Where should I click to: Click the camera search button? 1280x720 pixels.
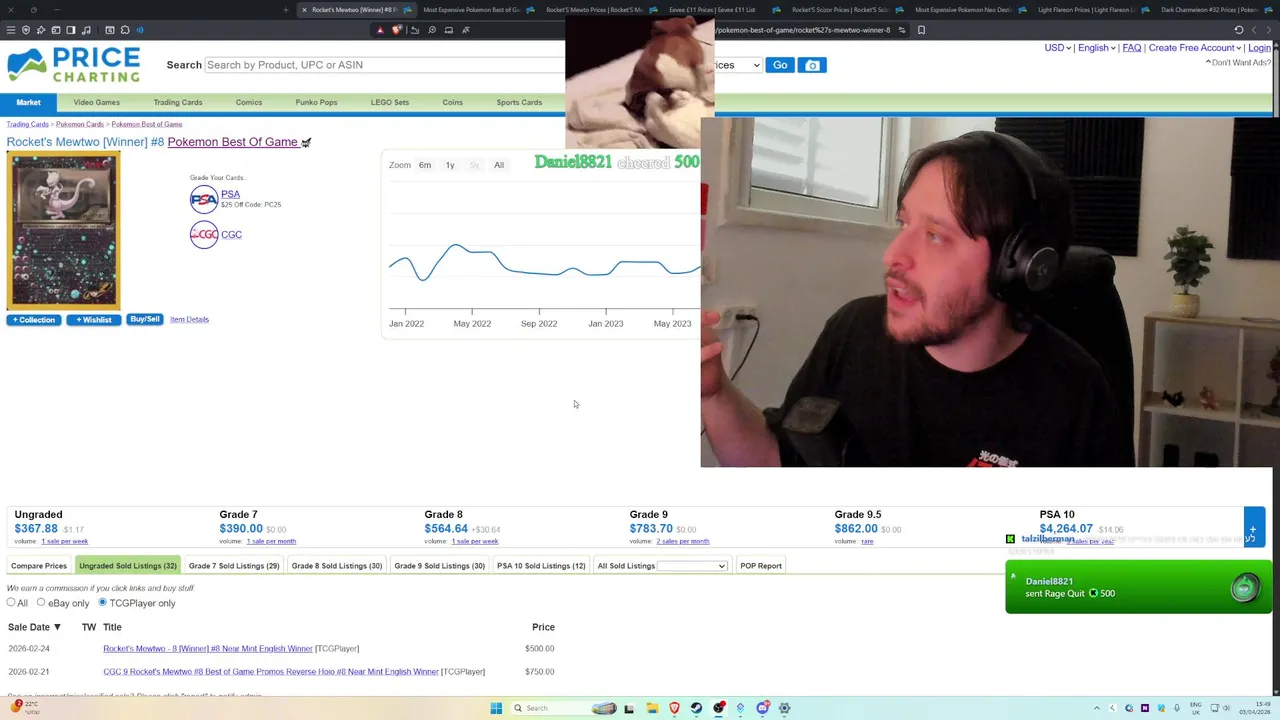(812, 65)
